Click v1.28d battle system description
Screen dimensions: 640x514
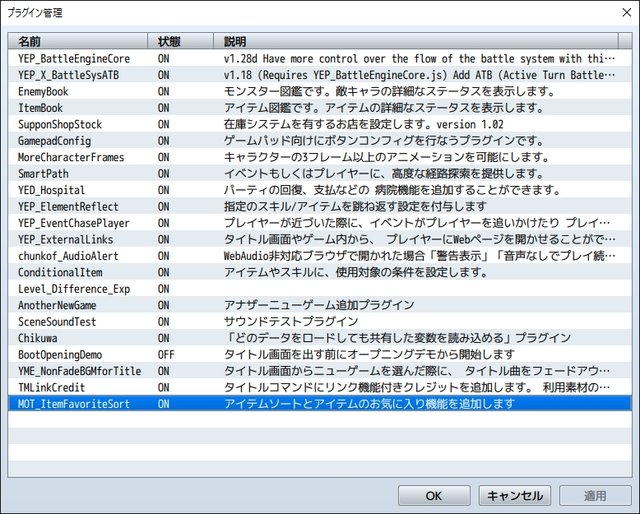(x=419, y=59)
